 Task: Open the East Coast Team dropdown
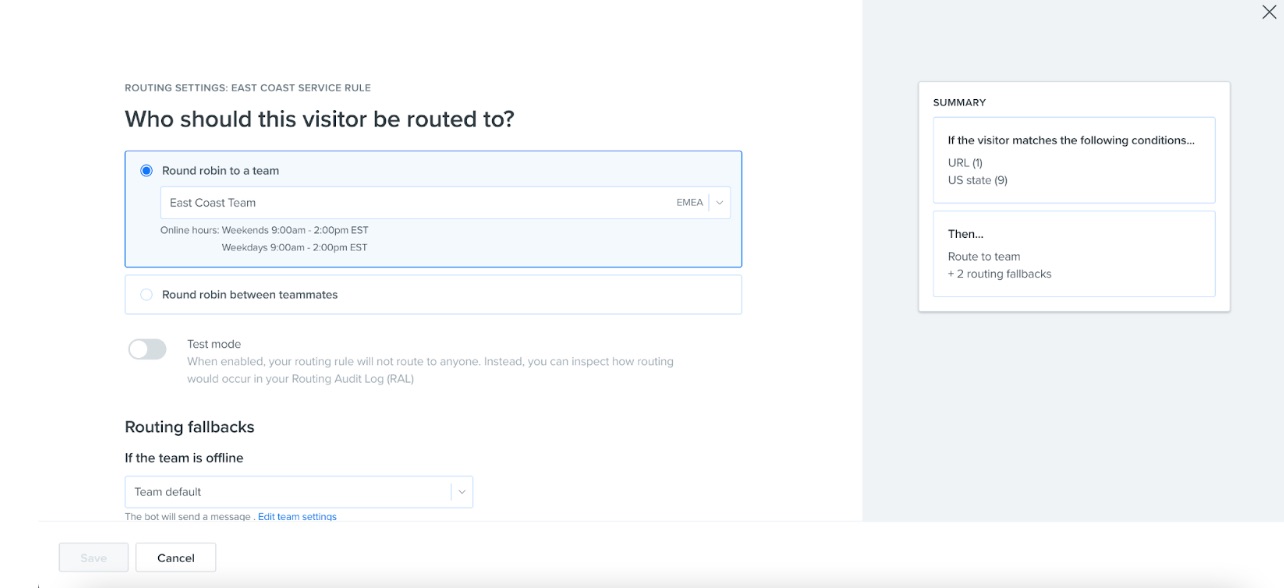tap(445, 202)
